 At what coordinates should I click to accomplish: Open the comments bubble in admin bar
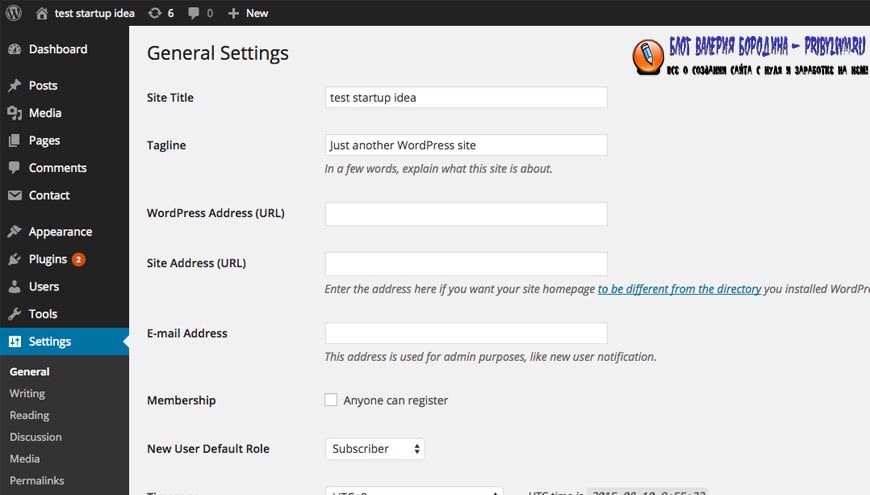click(x=193, y=13)
